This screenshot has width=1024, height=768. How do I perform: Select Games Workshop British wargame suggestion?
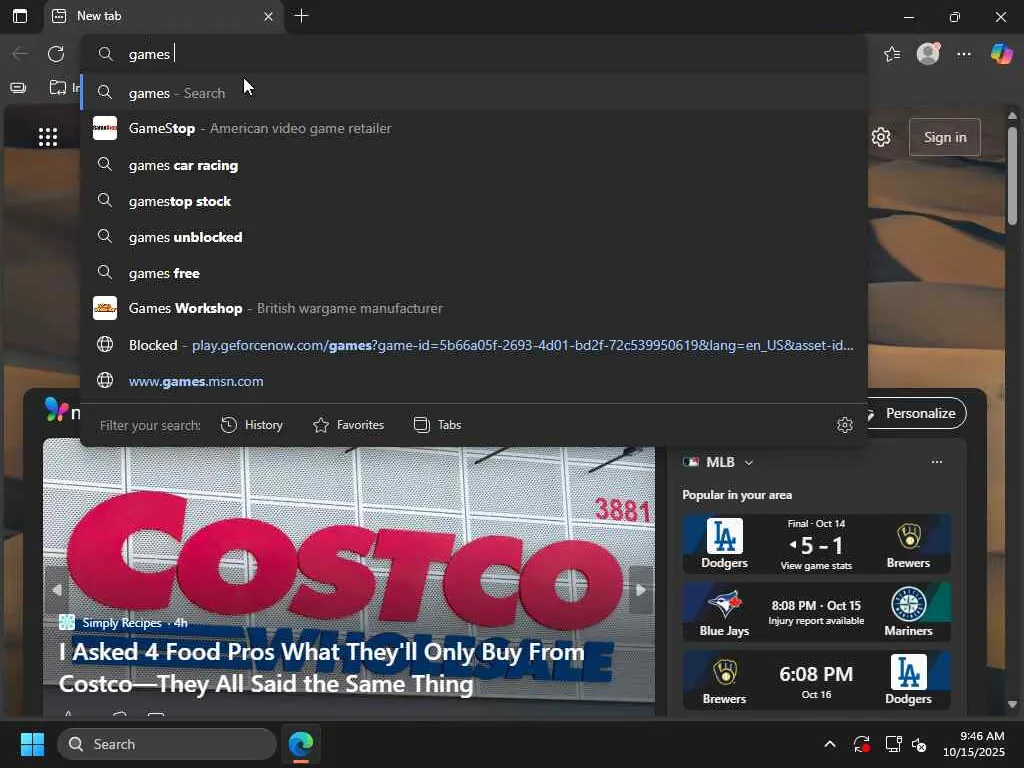(x=474, y=308)
